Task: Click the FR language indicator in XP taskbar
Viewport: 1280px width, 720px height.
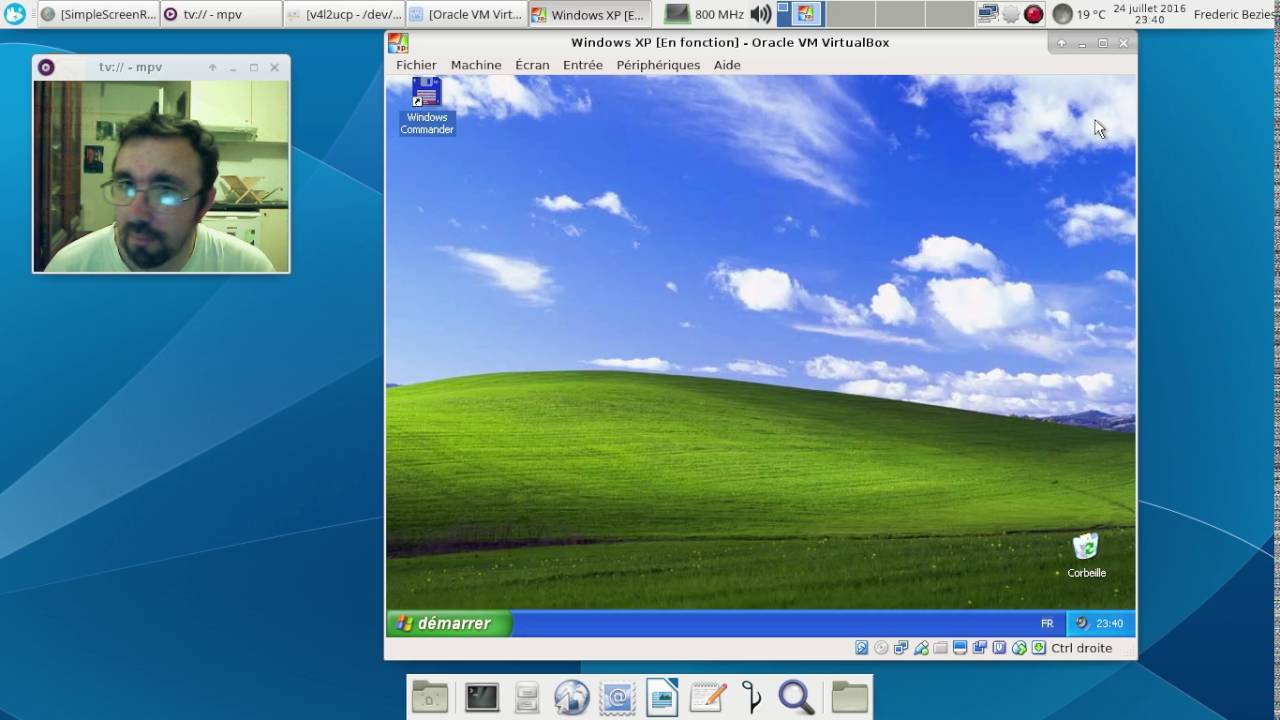Action: [x=1047, y=623]
